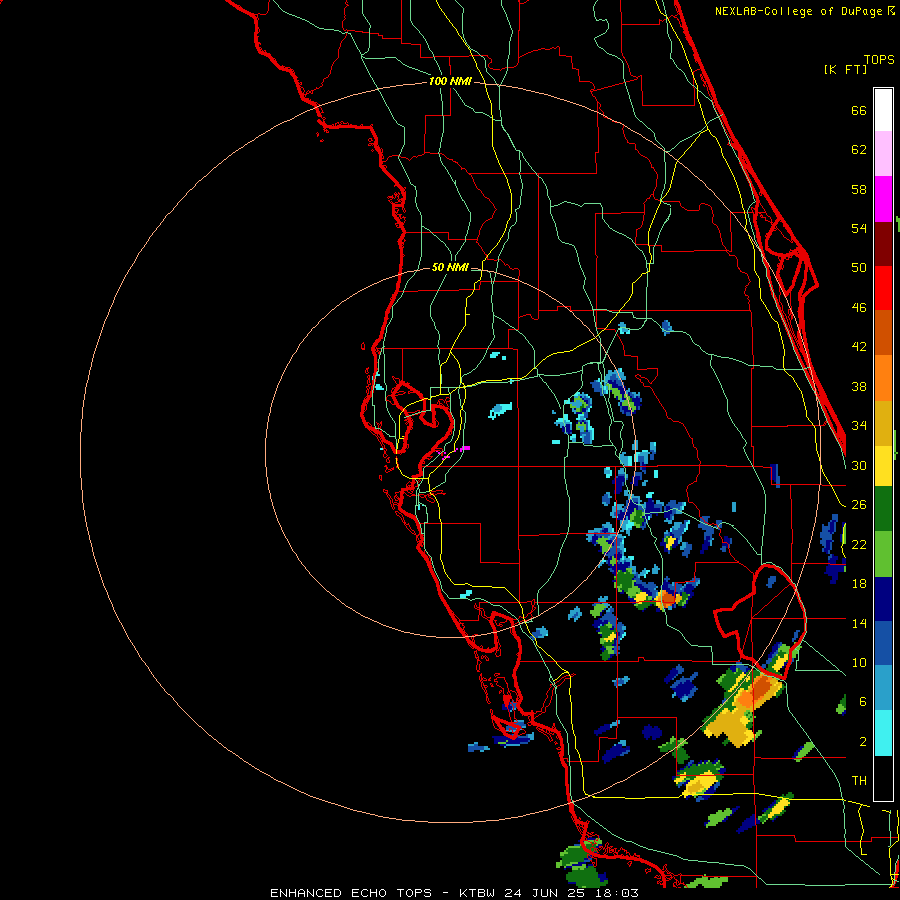Click the medium blue 14 kft swatch
Image resolution: width=900 pixels, height=900 pixels.
pos(883,645)
